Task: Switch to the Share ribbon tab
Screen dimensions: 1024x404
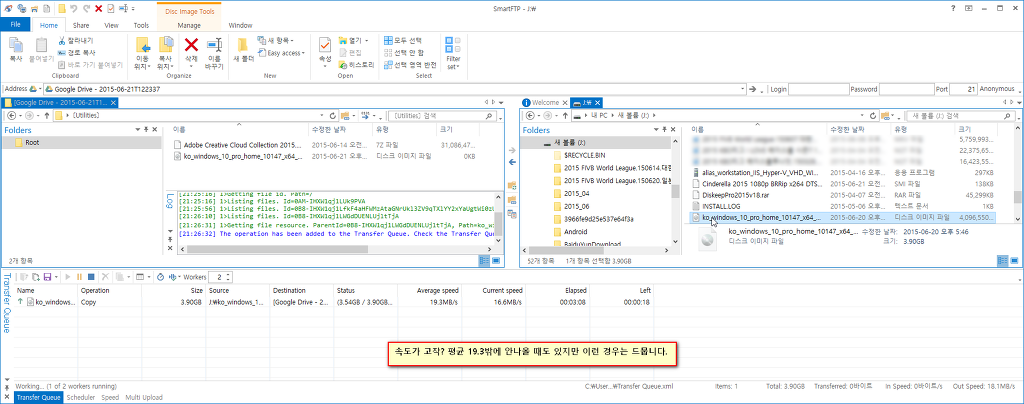Action: coord(81,25)
